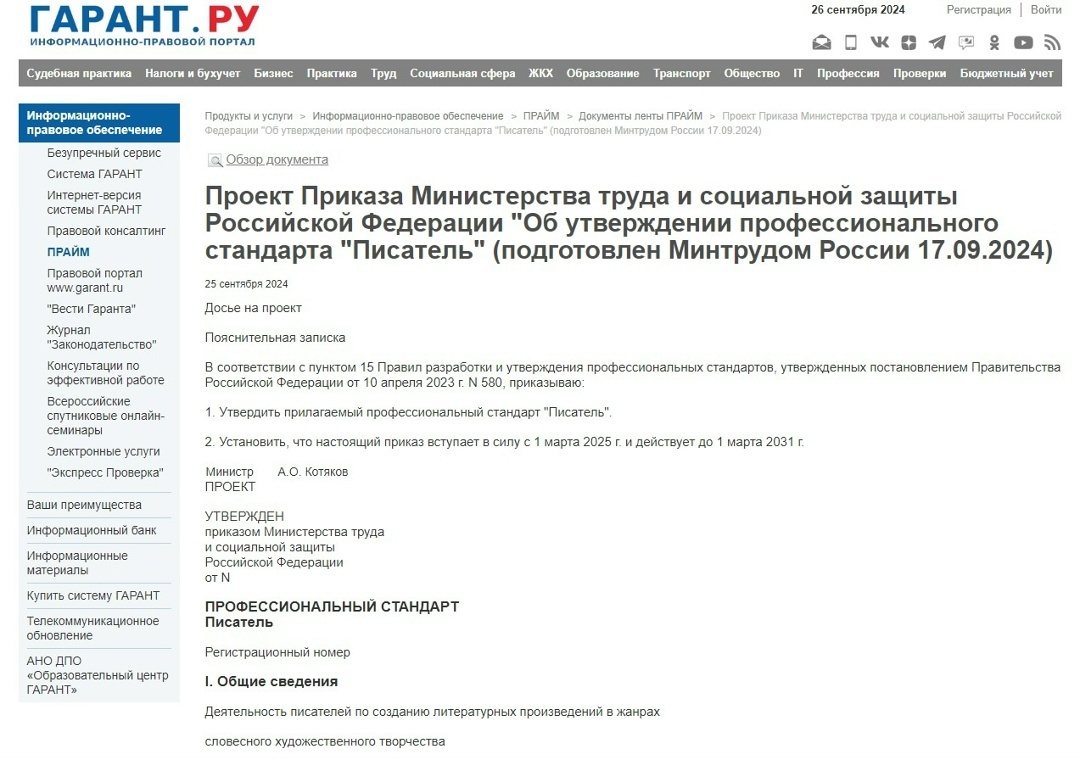
Task: Click the "I. Общие сведения" heading
Action: point(271,681)
